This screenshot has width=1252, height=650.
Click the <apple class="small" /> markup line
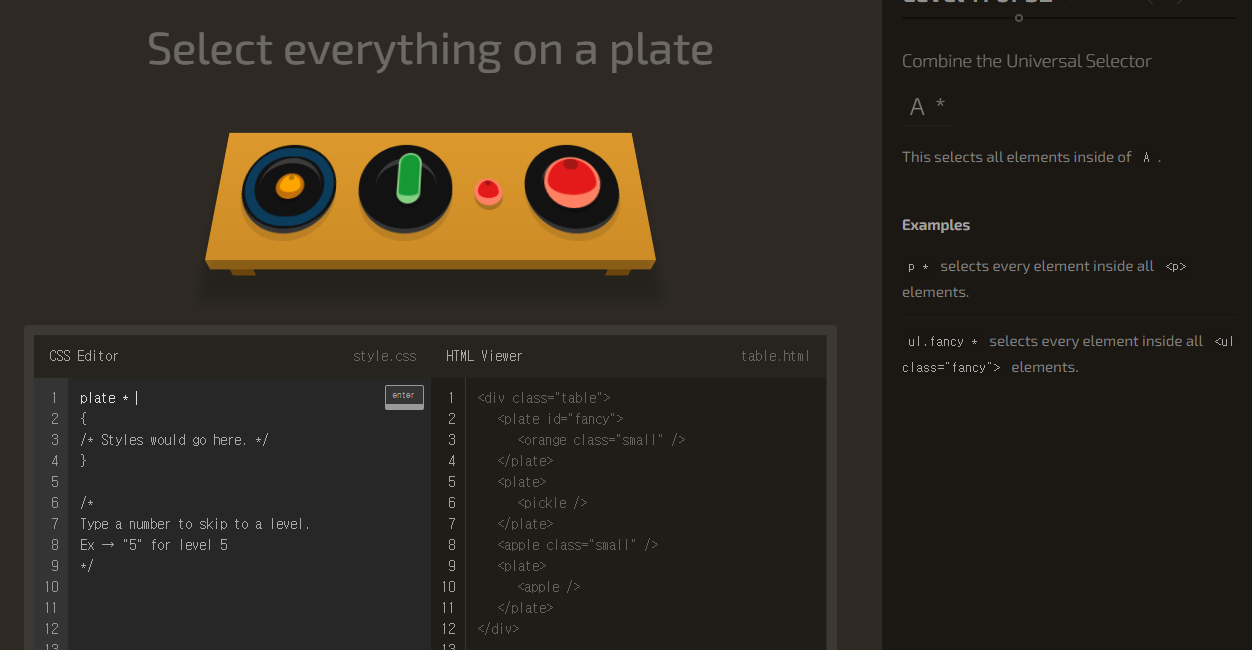(x=578, y=545)
